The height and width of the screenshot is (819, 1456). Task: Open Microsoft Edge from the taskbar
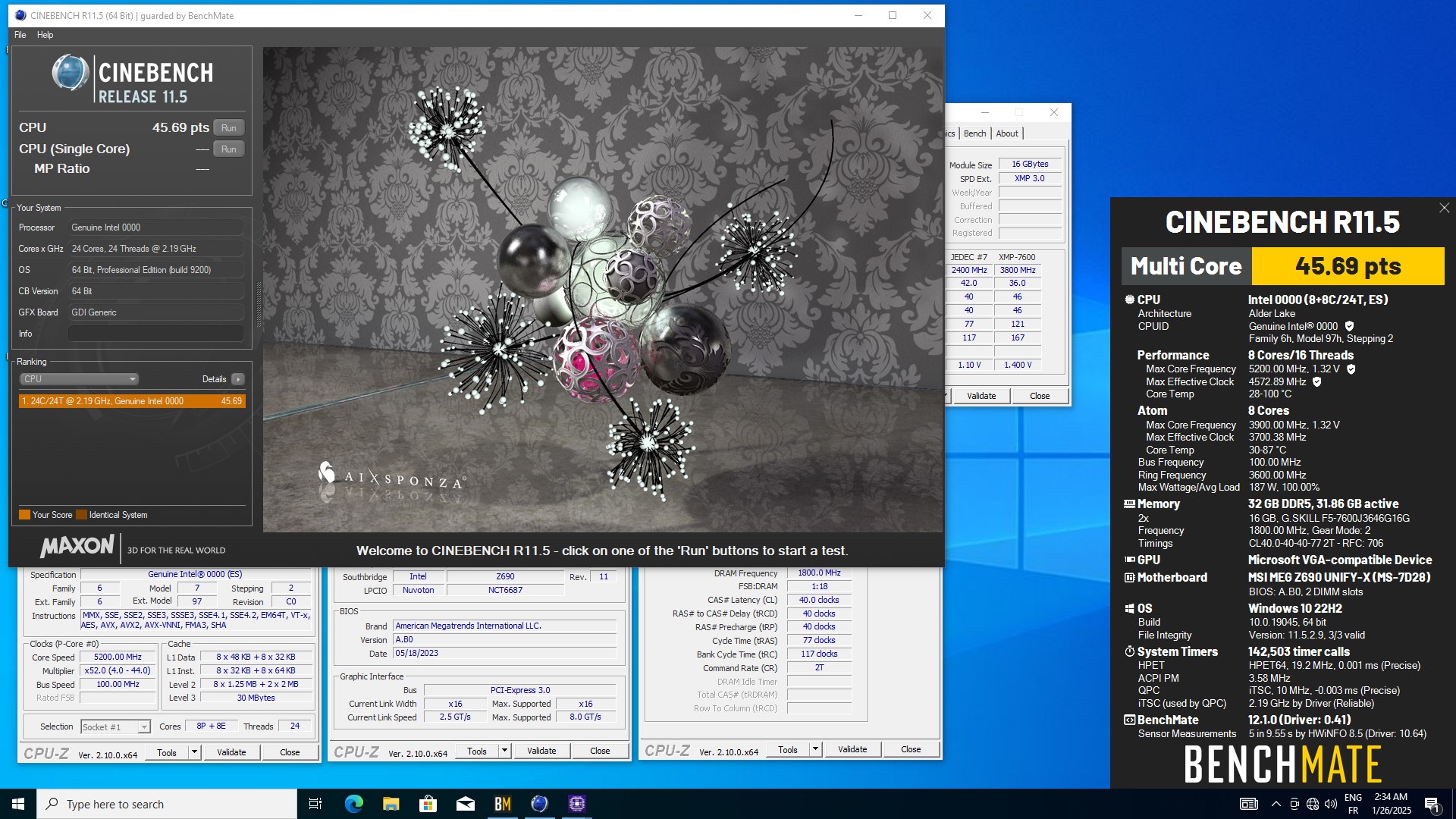(353, 804)
